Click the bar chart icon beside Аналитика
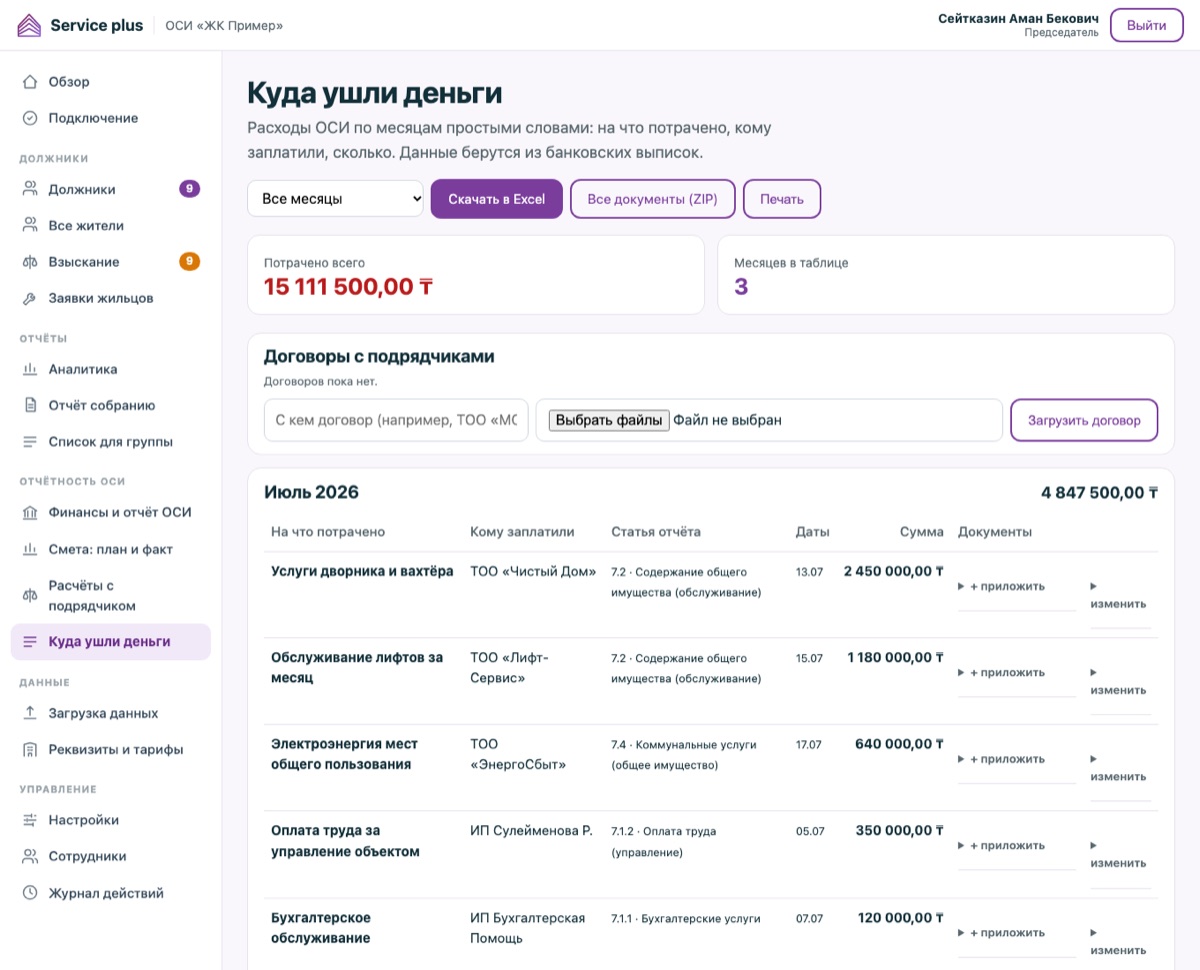 (30, 369)
